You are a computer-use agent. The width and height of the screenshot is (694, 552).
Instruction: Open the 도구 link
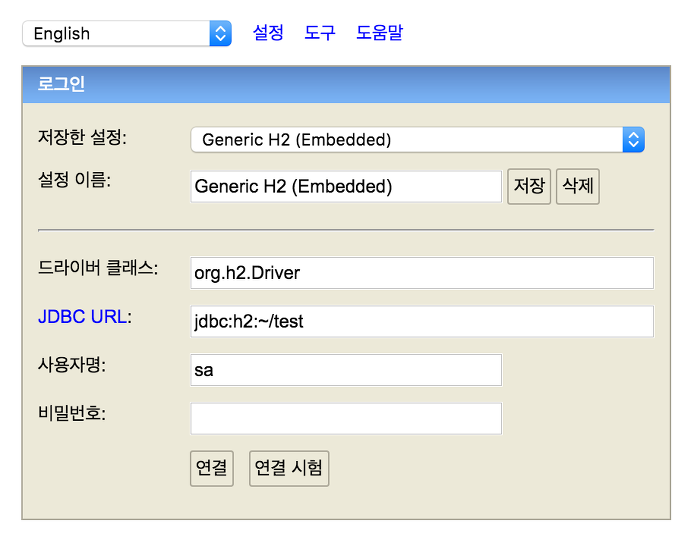(x=320, y=32)
